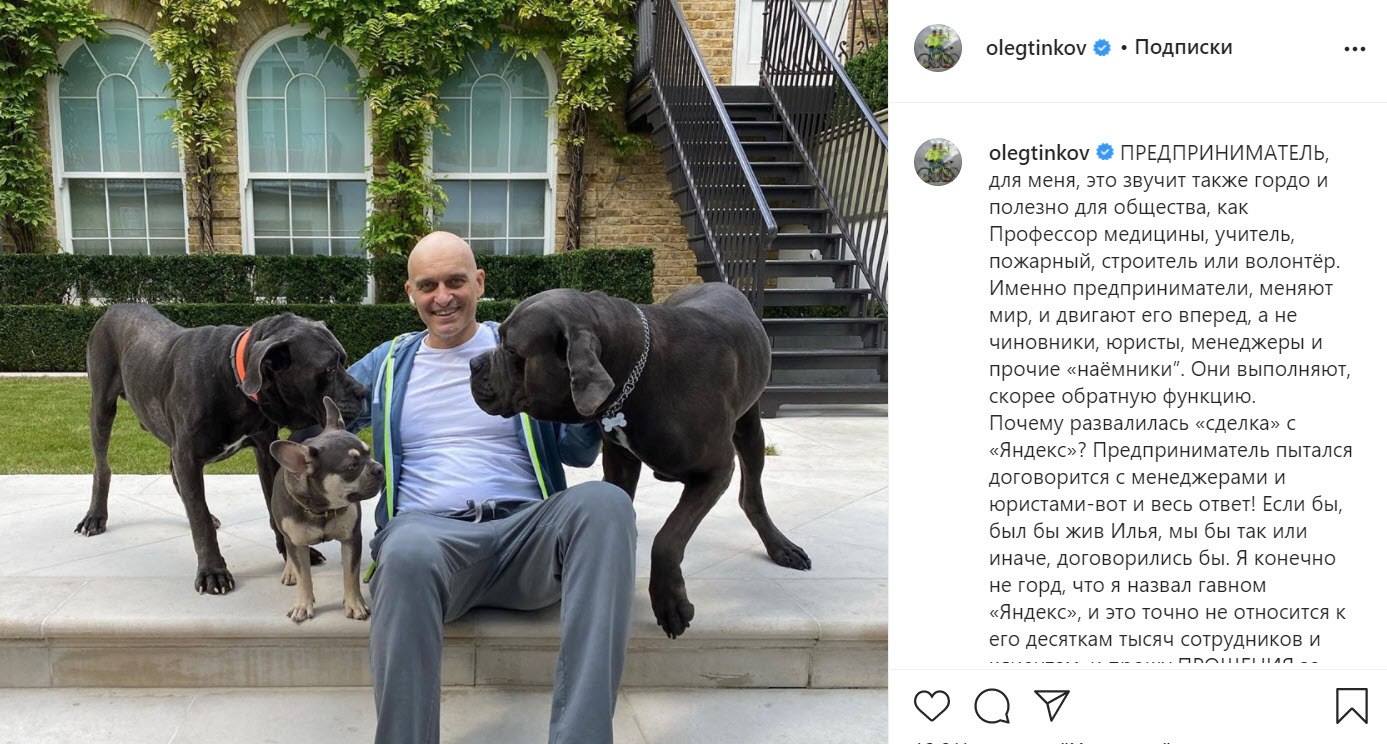Open olegtinkov link in the caption

(1039, 153)
